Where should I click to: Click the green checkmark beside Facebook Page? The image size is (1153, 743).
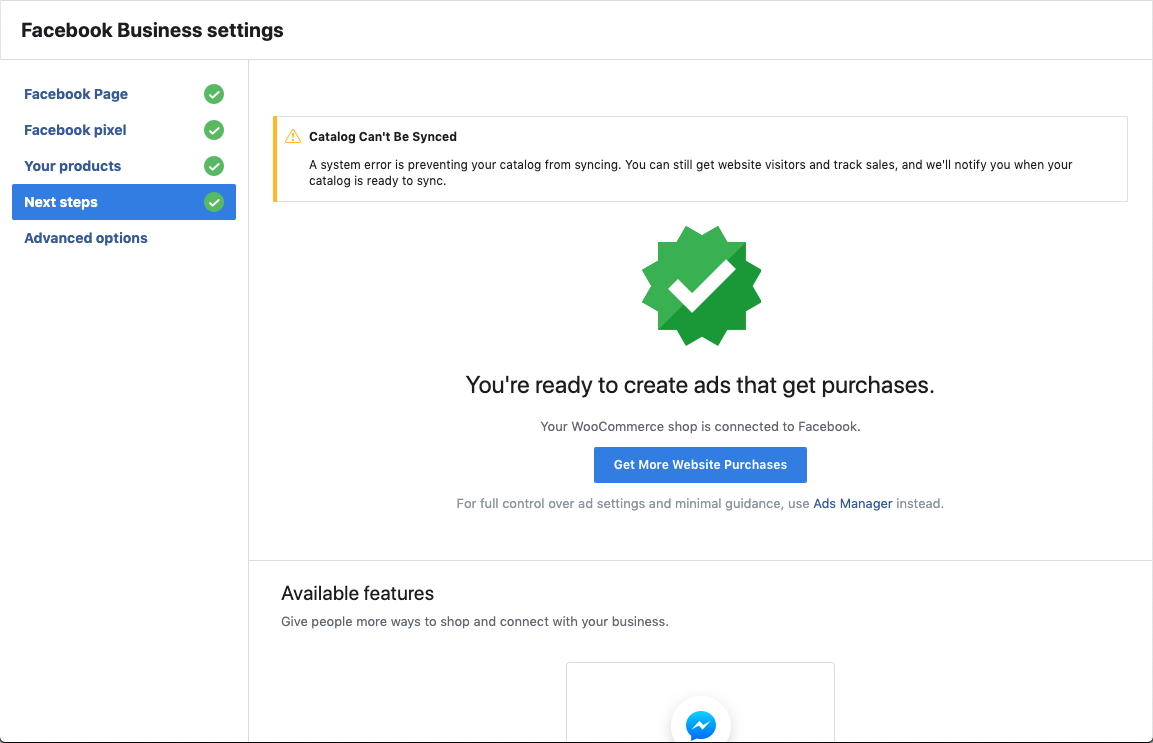tap(214, 94)
